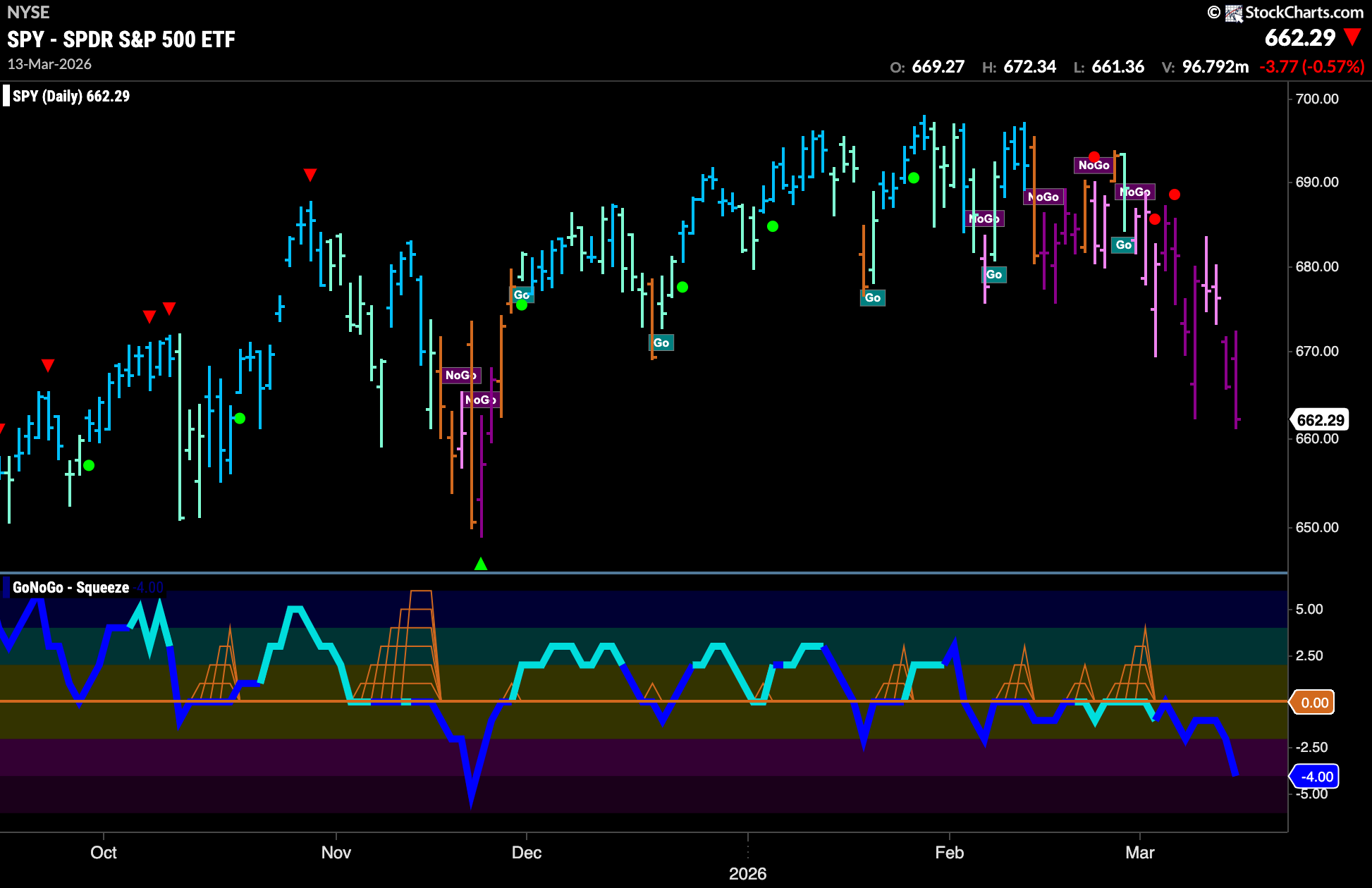
Task: Click the green dot in mid-October
Action: click(240, 419)
